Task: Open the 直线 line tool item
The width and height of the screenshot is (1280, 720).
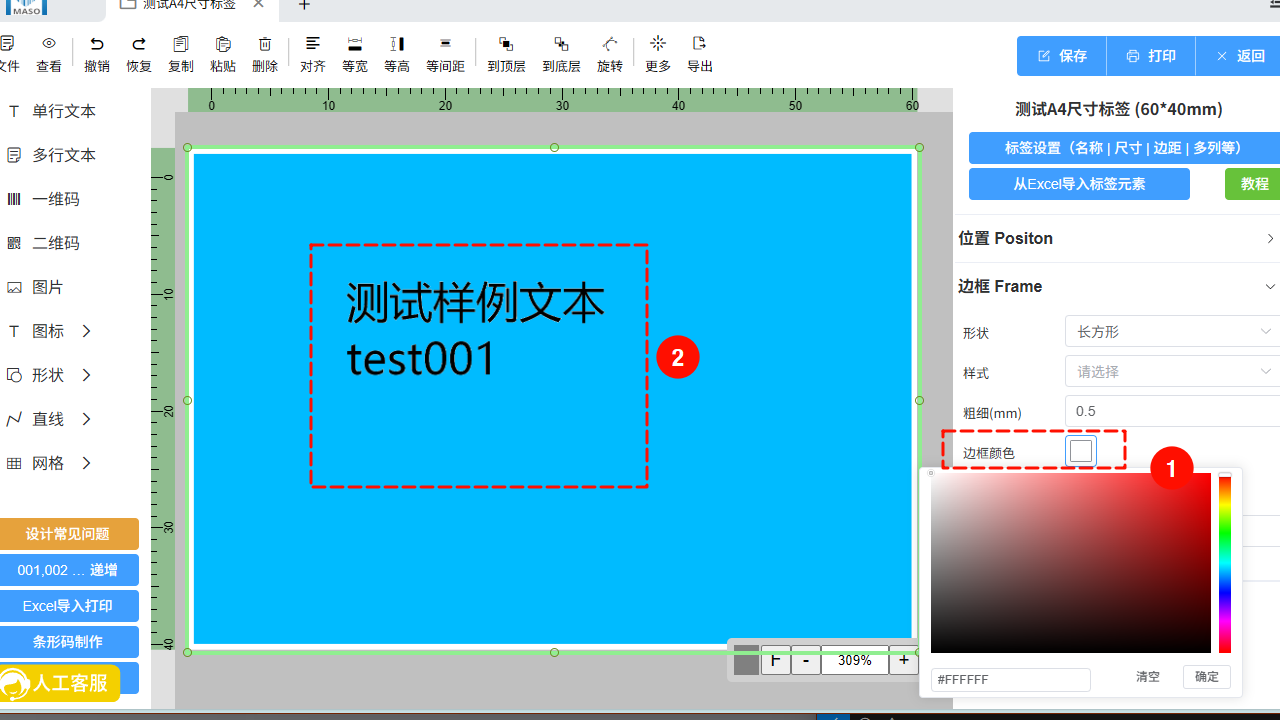Action: tap(47, 419)
